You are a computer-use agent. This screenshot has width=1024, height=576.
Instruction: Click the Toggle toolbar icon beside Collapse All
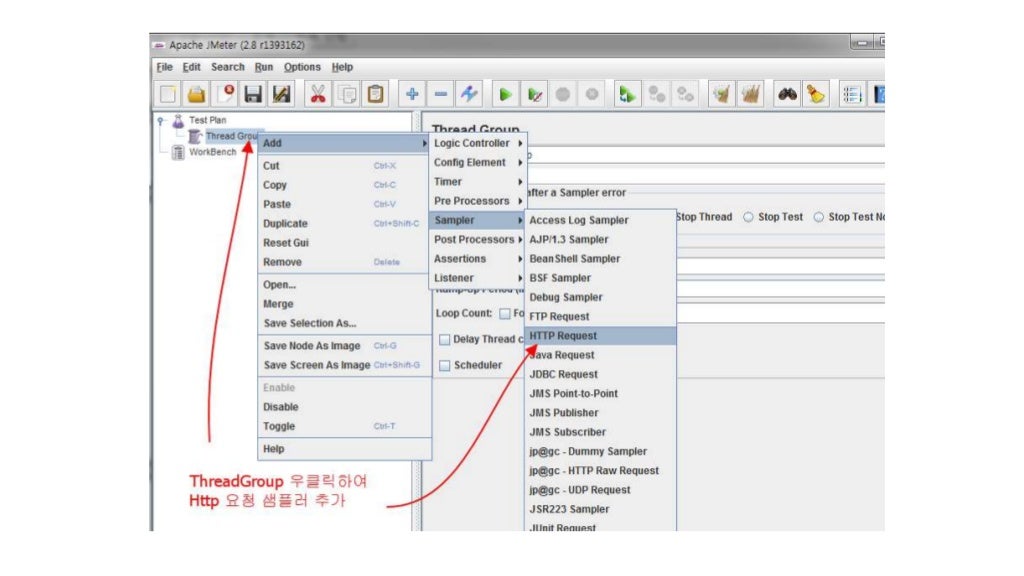(469, 95)
